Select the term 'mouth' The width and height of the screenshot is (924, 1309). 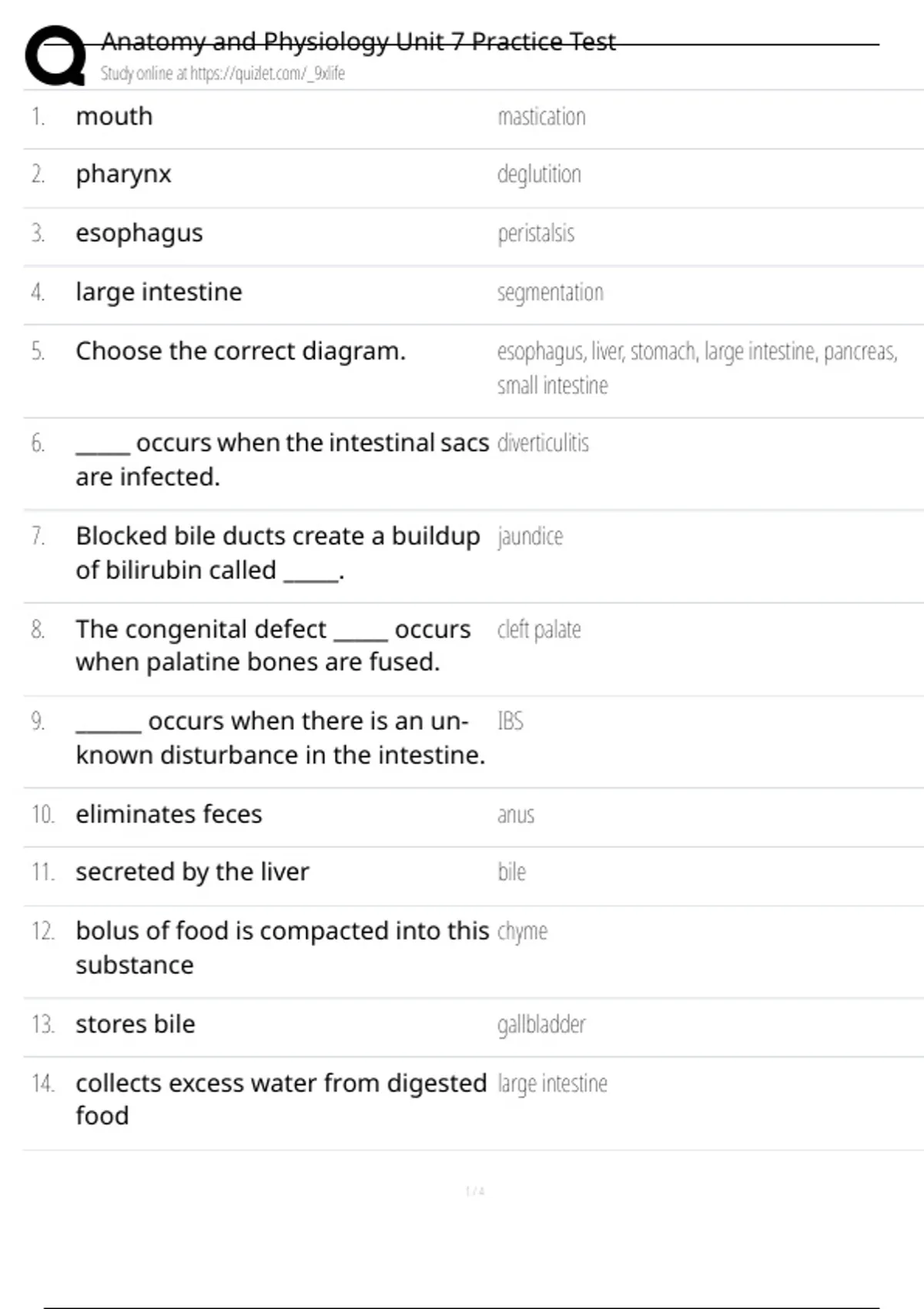114,116
